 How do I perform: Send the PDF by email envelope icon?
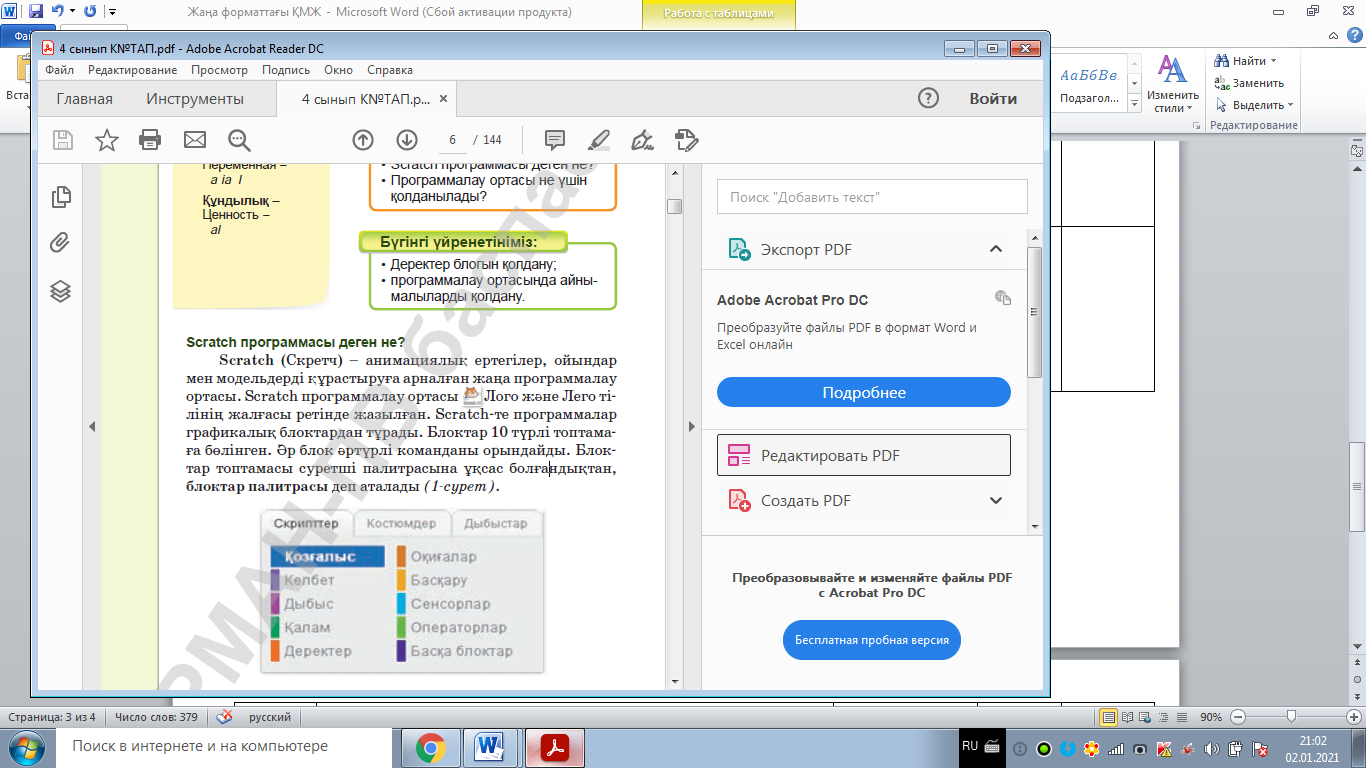pyautogui.click(x=194, y=140)
